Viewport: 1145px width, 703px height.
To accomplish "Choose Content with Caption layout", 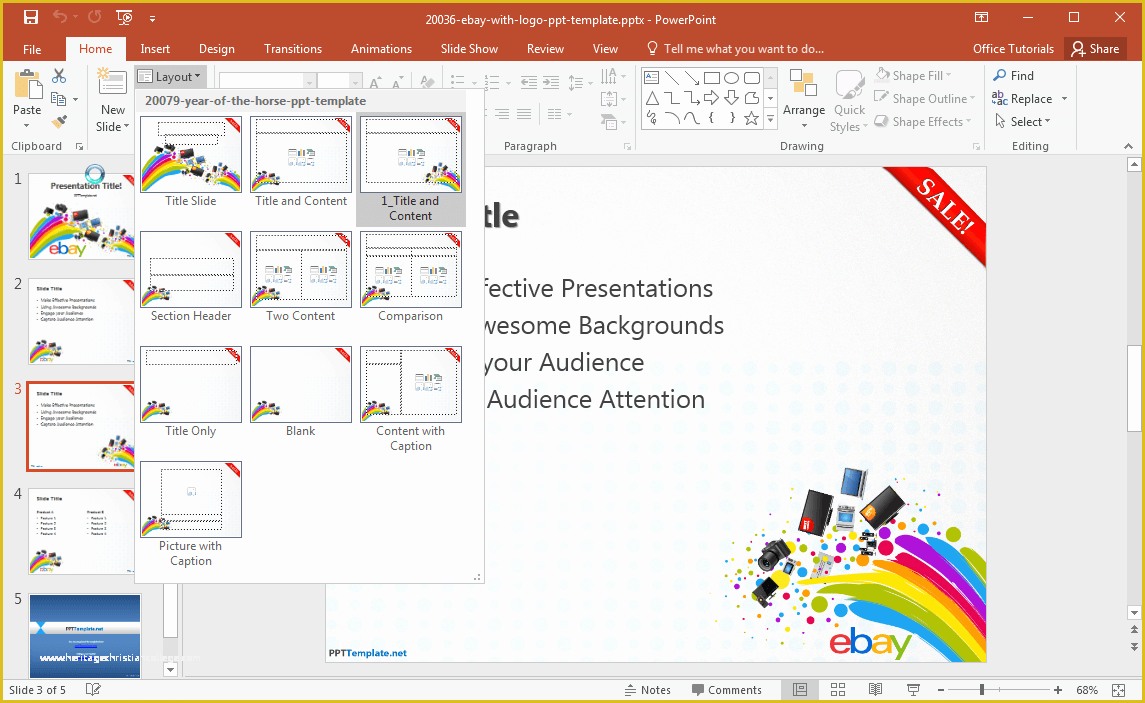I will coord(410,399).
